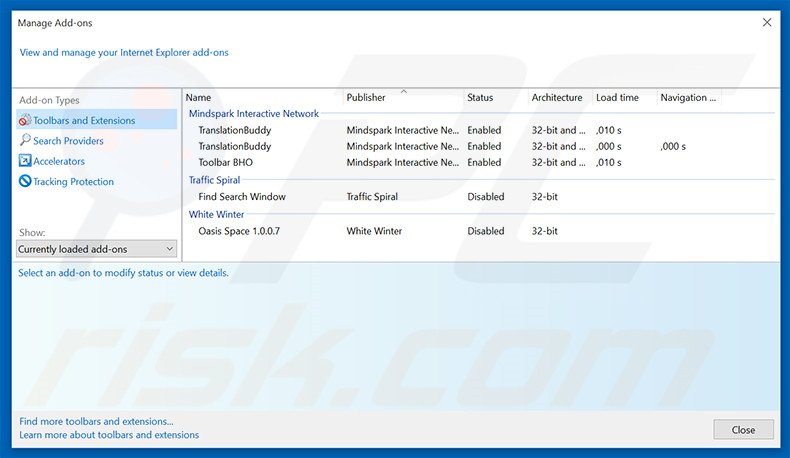Click ,000 s navigation time value

[x=673, y=146]
